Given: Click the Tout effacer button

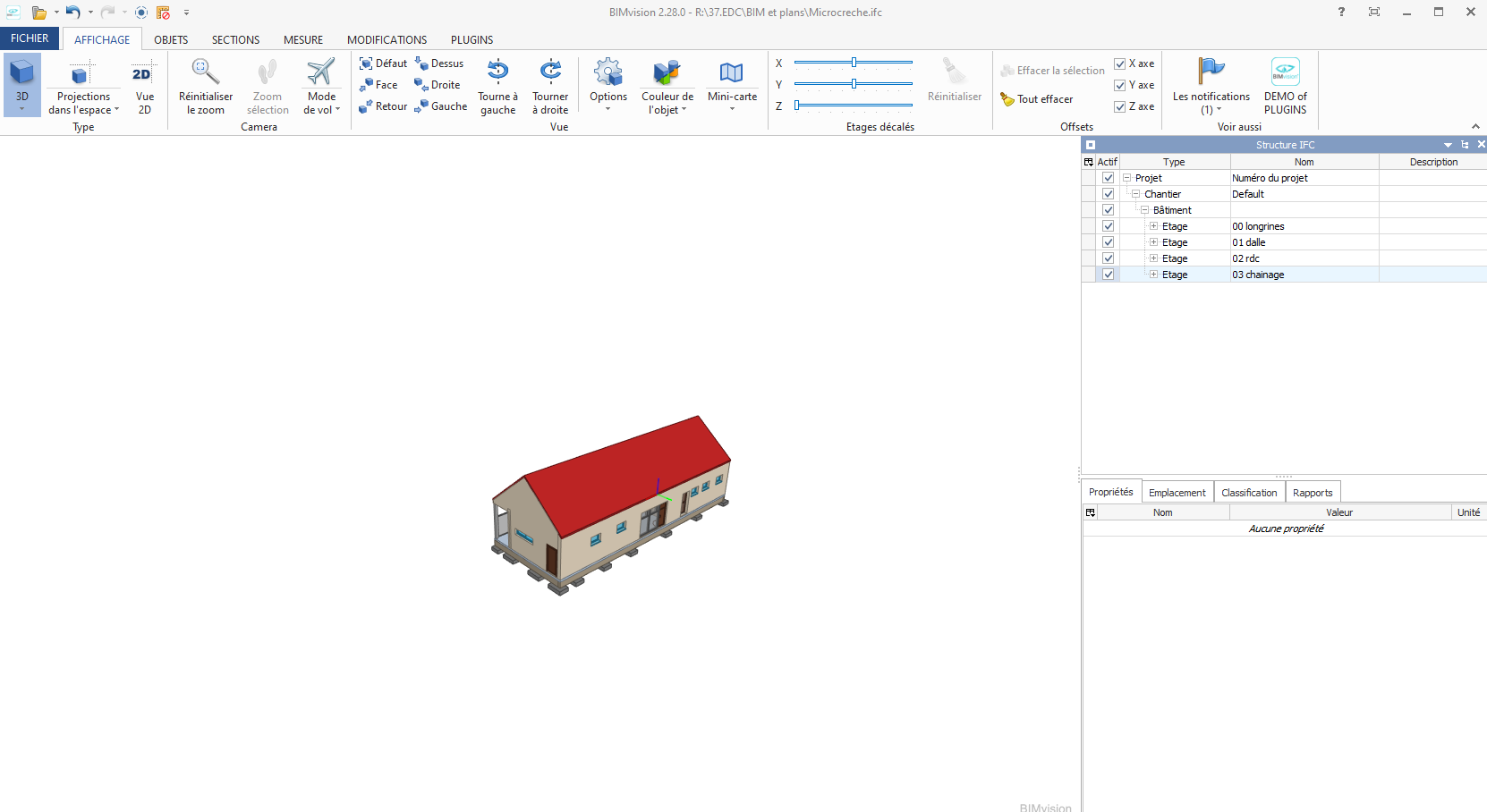Looking at the screenshot, I should [1040, 98].
